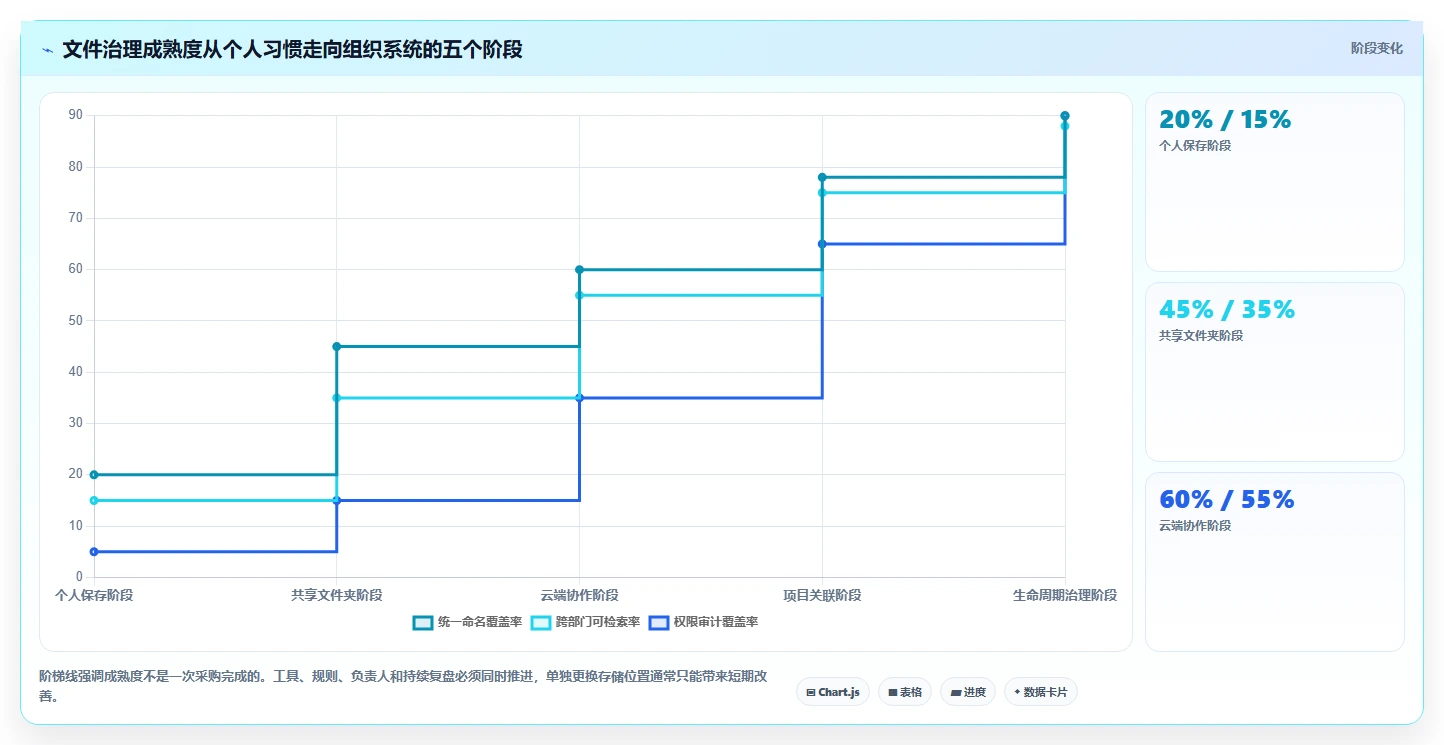Screen dimensions: 1444x745
Task: Open the 20% / 15% 个人保存阶段 card
Action: click(1275, 182)
